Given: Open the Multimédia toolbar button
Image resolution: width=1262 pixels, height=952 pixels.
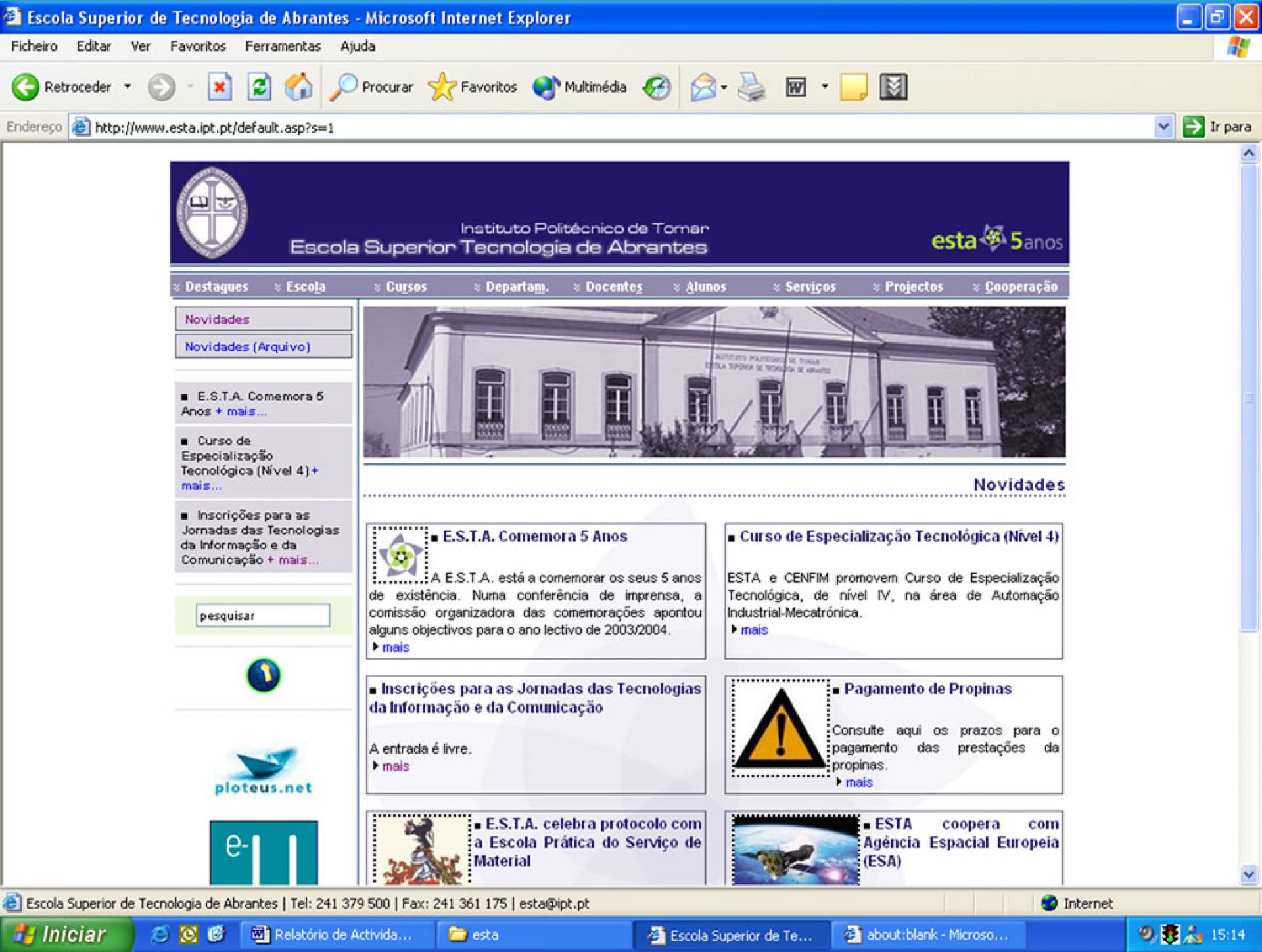Looking at the screenshot, I should [580, 87].
